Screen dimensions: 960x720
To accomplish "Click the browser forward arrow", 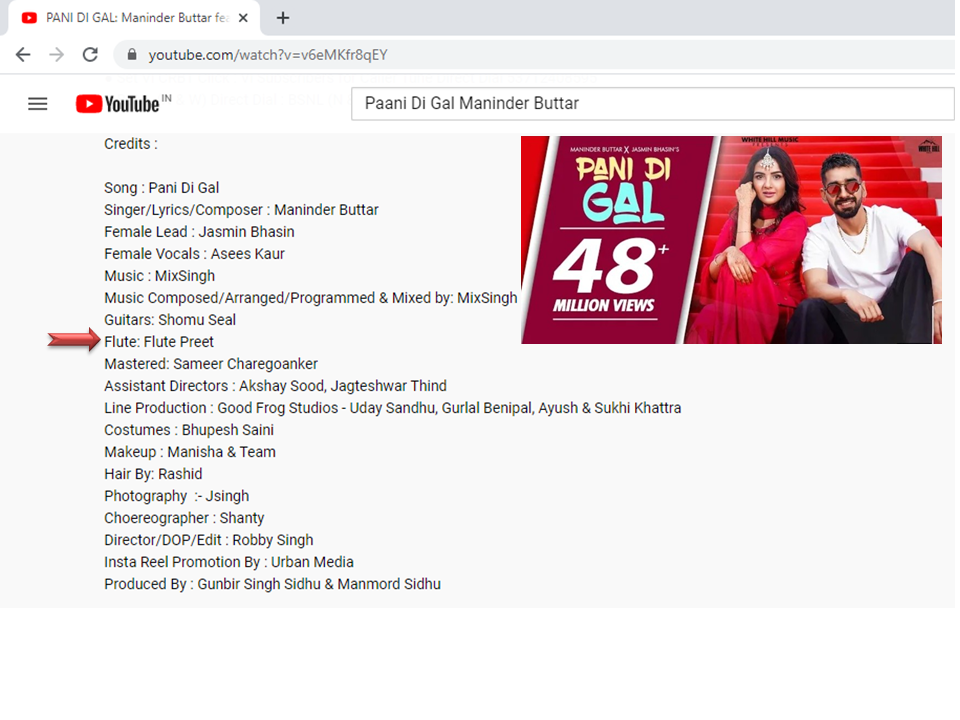I will click(x=57, y=55).
